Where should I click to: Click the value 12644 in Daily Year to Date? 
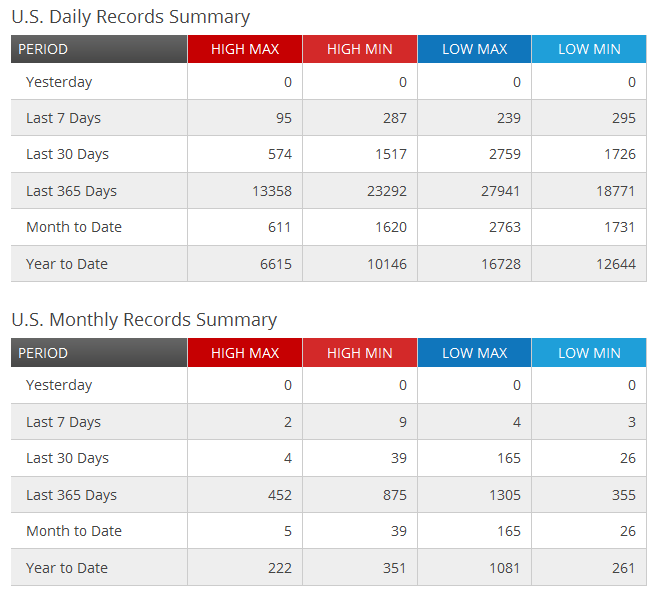616,264
